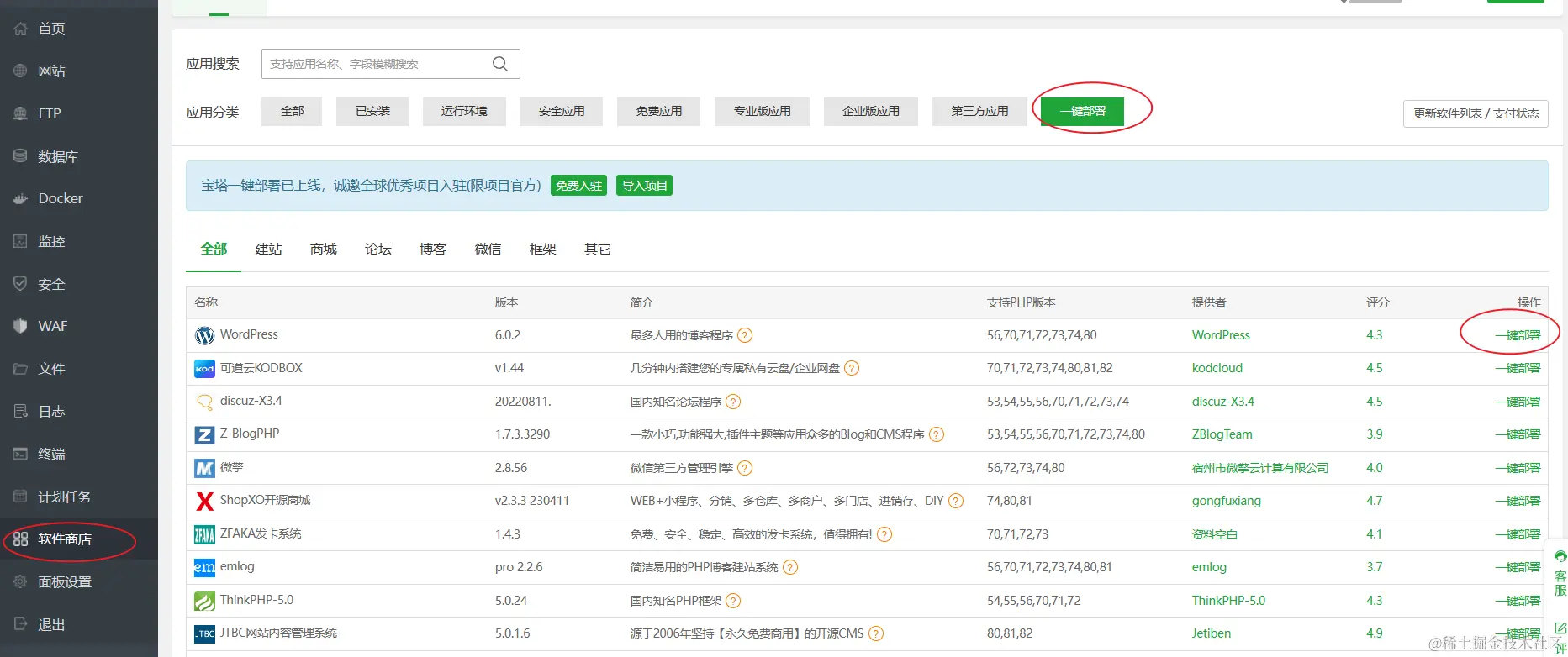Click the 导入项目 green button

point(645,186)
